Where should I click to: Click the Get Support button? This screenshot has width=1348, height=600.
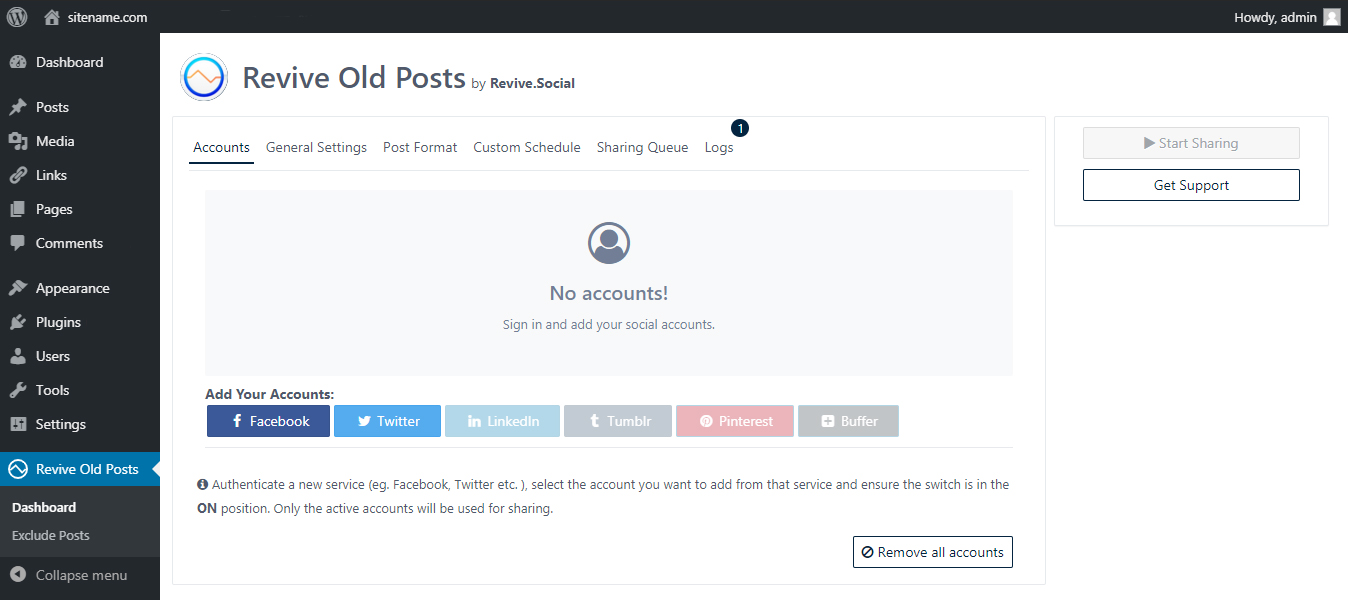1191,185
